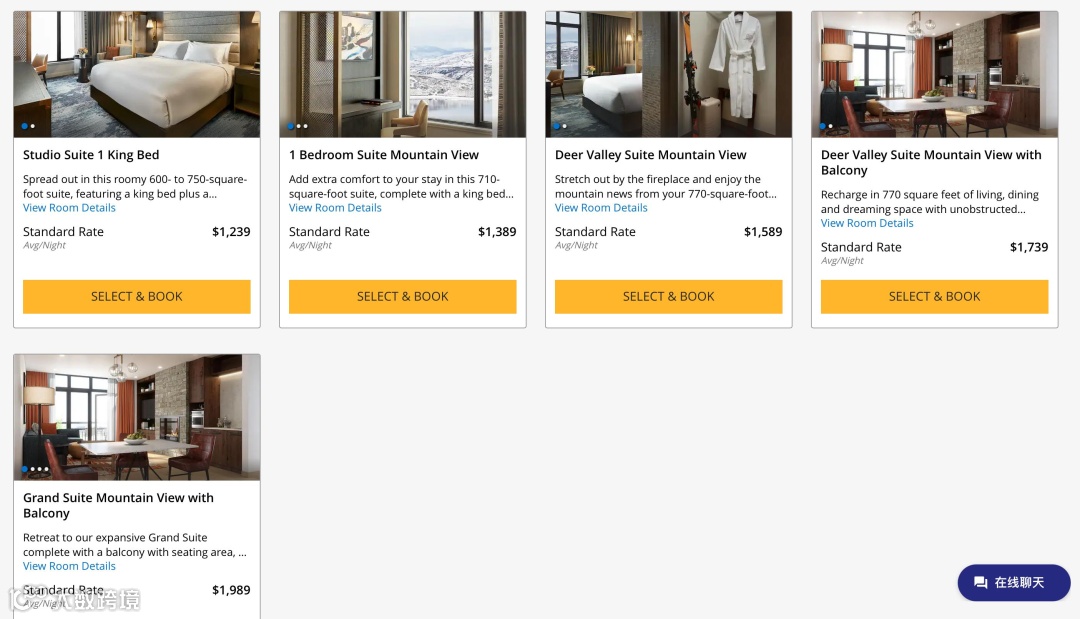Image resolution: width=1080 pixels, height=619 pixels.
Task: Open the Studio Suite bedroom photo
Action: point(136,74)
